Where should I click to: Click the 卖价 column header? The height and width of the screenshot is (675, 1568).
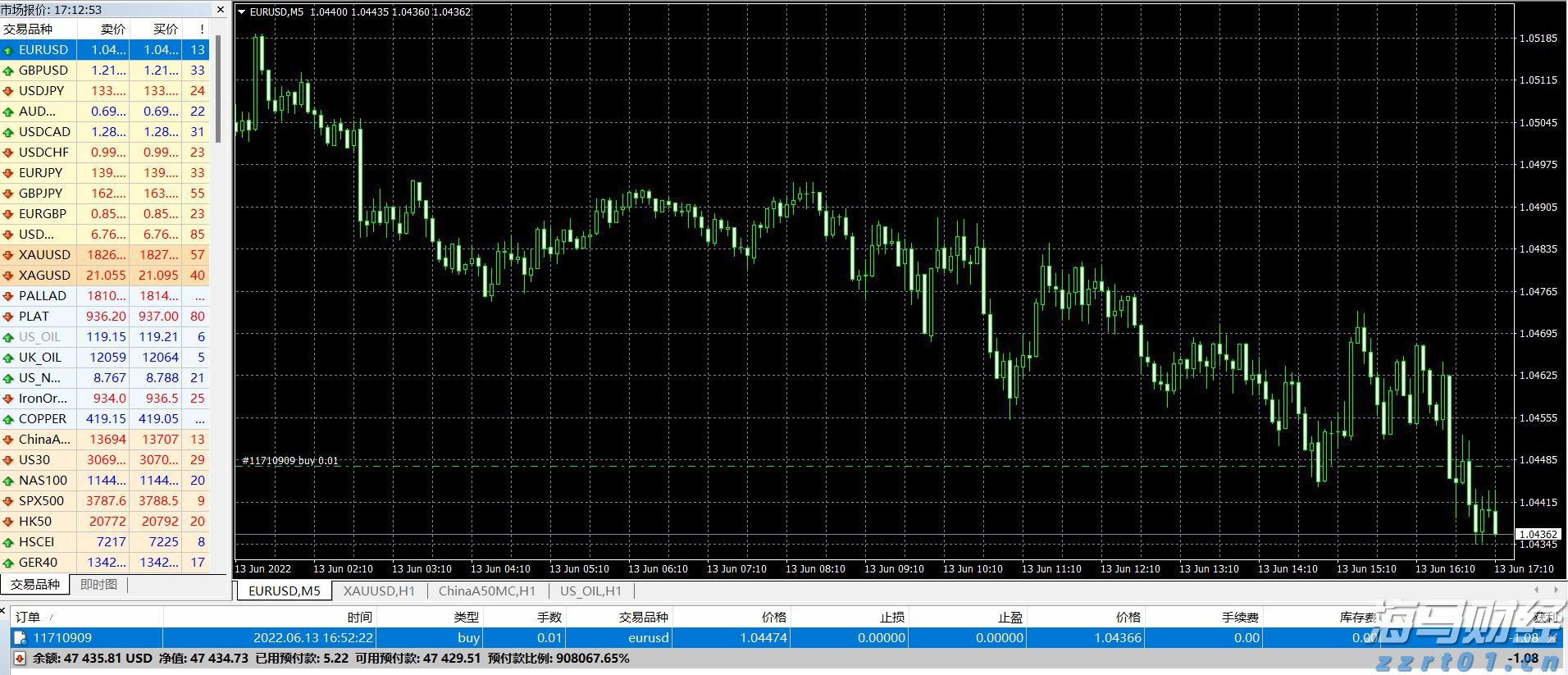coord(112,29)
